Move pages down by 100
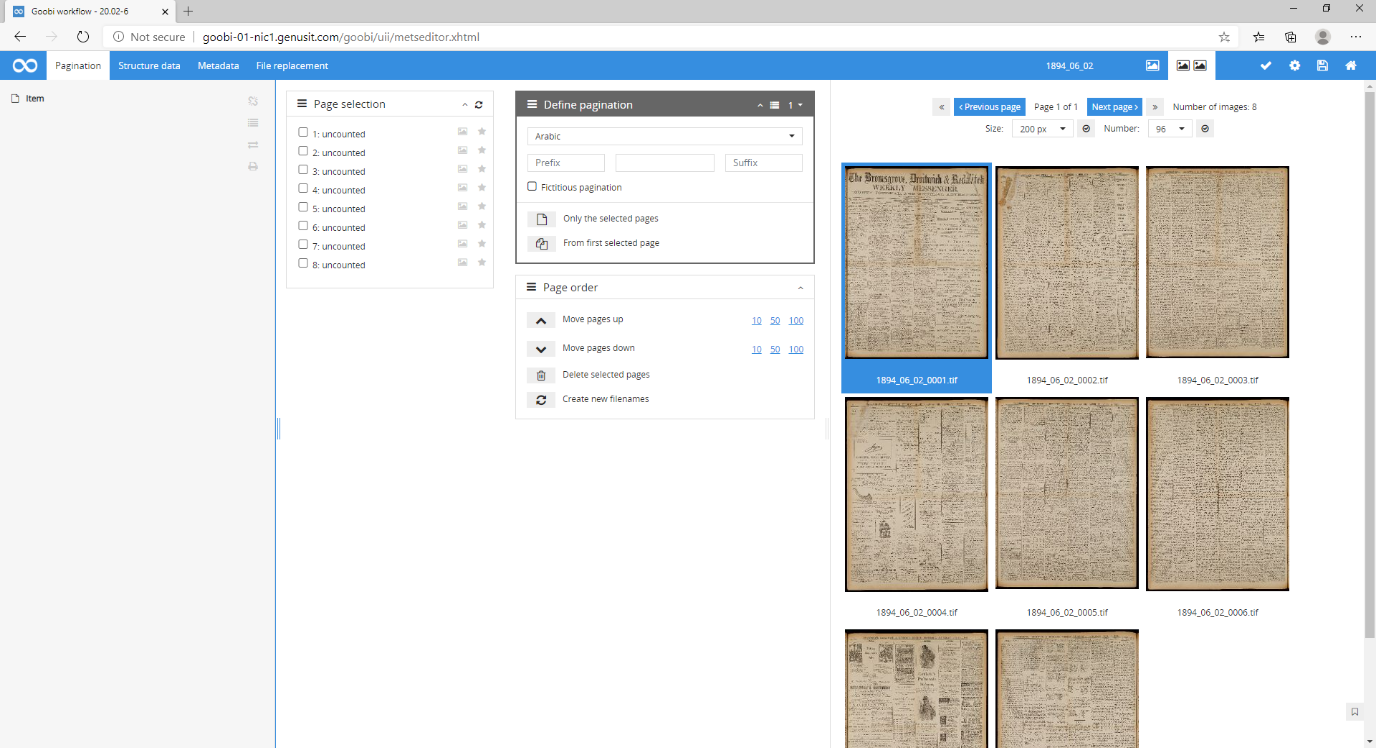The width and height of the screenshot is (1376, 748). [x=796, y=349]
